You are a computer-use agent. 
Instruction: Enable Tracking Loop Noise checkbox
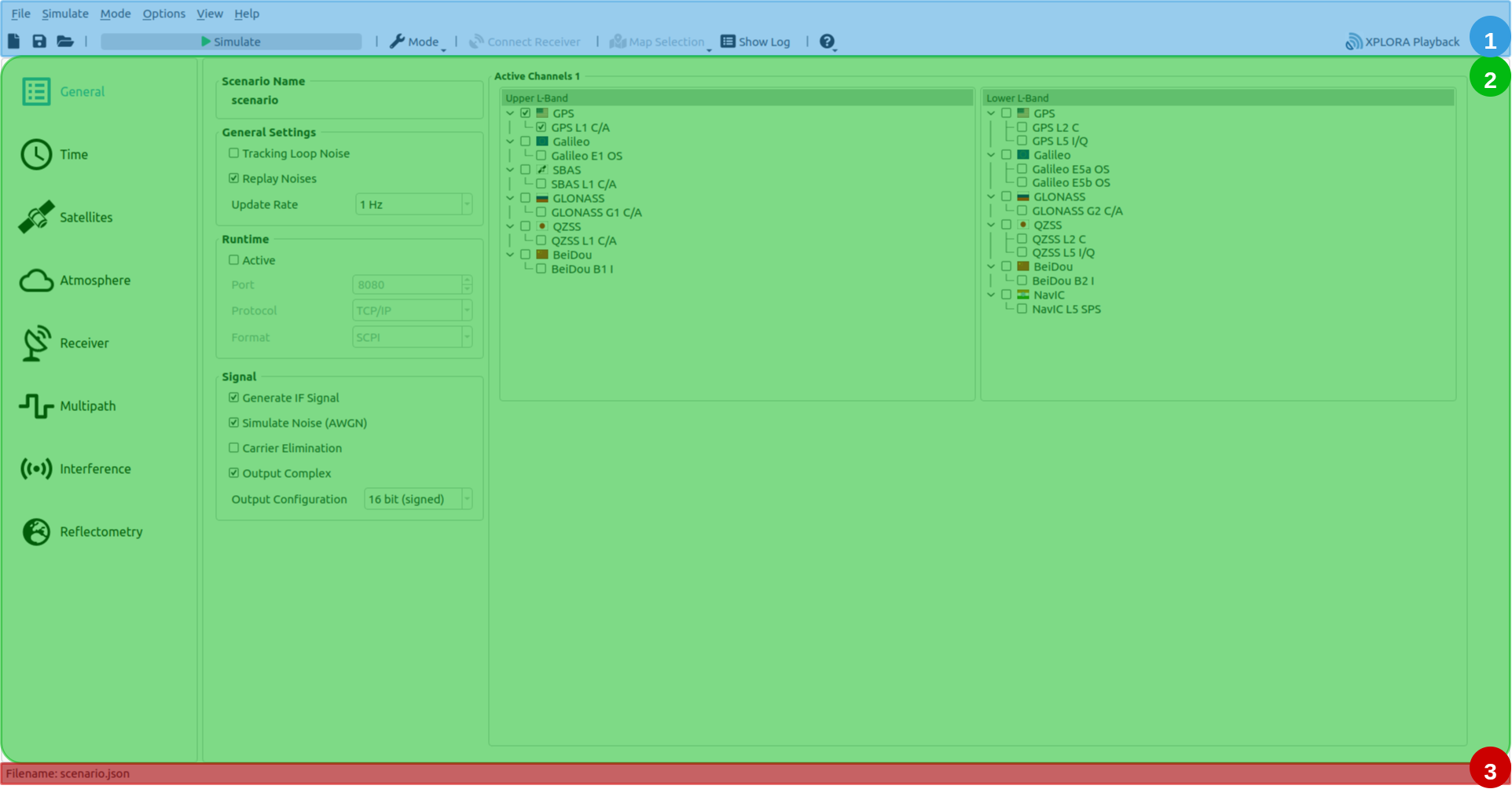(234, 153)
